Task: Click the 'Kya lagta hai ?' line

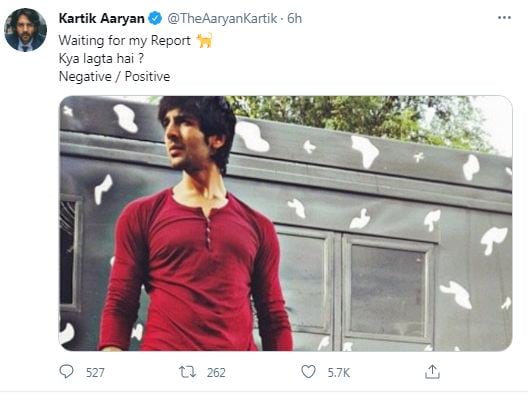Action: (101, 59)
